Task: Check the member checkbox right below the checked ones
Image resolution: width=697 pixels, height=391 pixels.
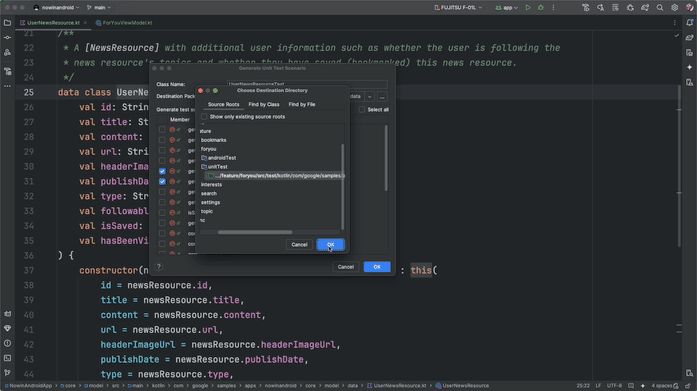Action: click(162, 192)
